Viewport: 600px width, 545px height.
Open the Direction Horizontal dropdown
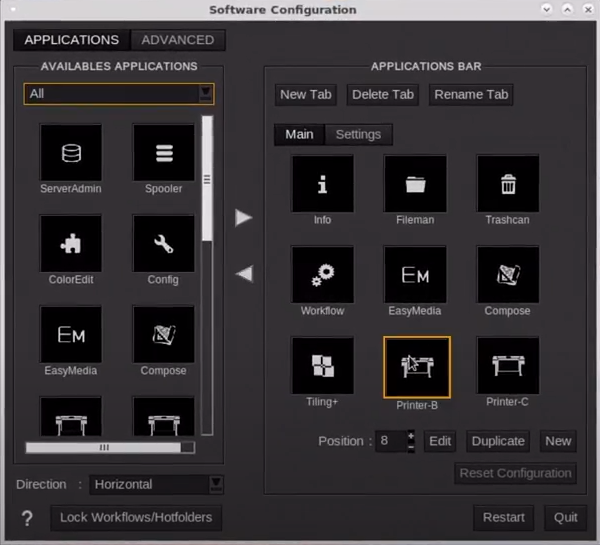[157, 485]
